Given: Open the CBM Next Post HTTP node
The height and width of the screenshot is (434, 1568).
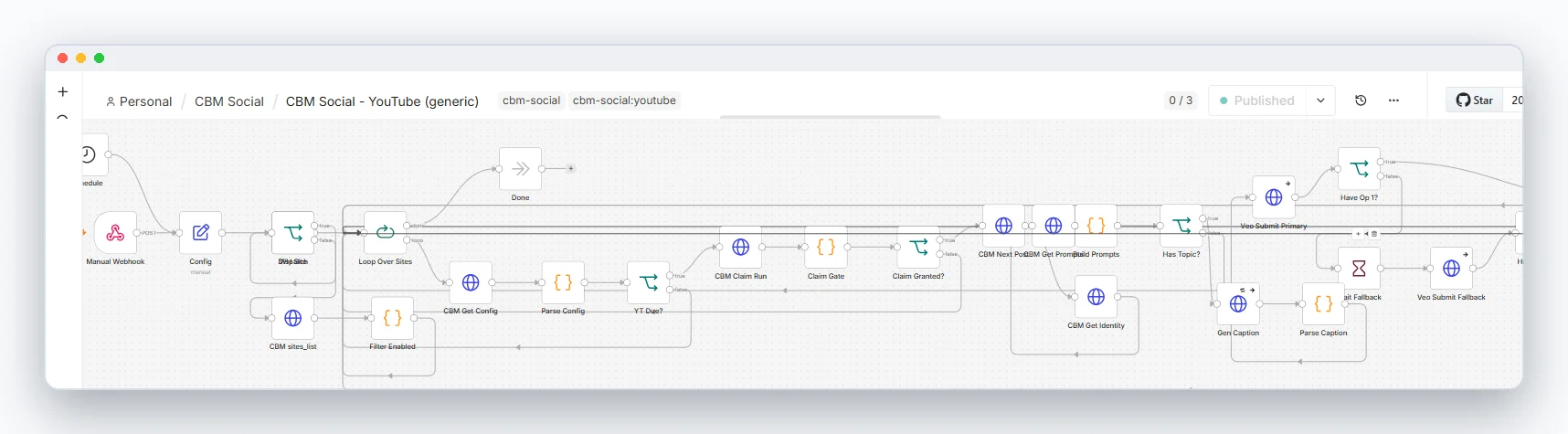Looking at the screenshot, I should point(1003,226).
